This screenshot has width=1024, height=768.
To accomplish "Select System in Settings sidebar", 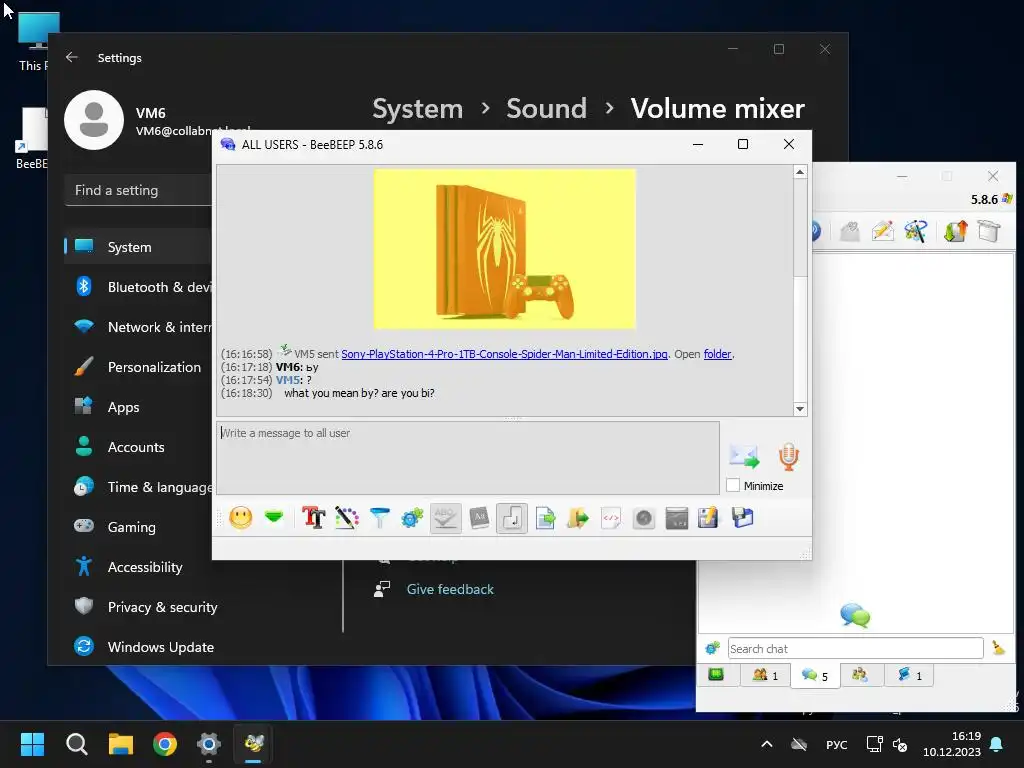I will (x=138, y=247).
